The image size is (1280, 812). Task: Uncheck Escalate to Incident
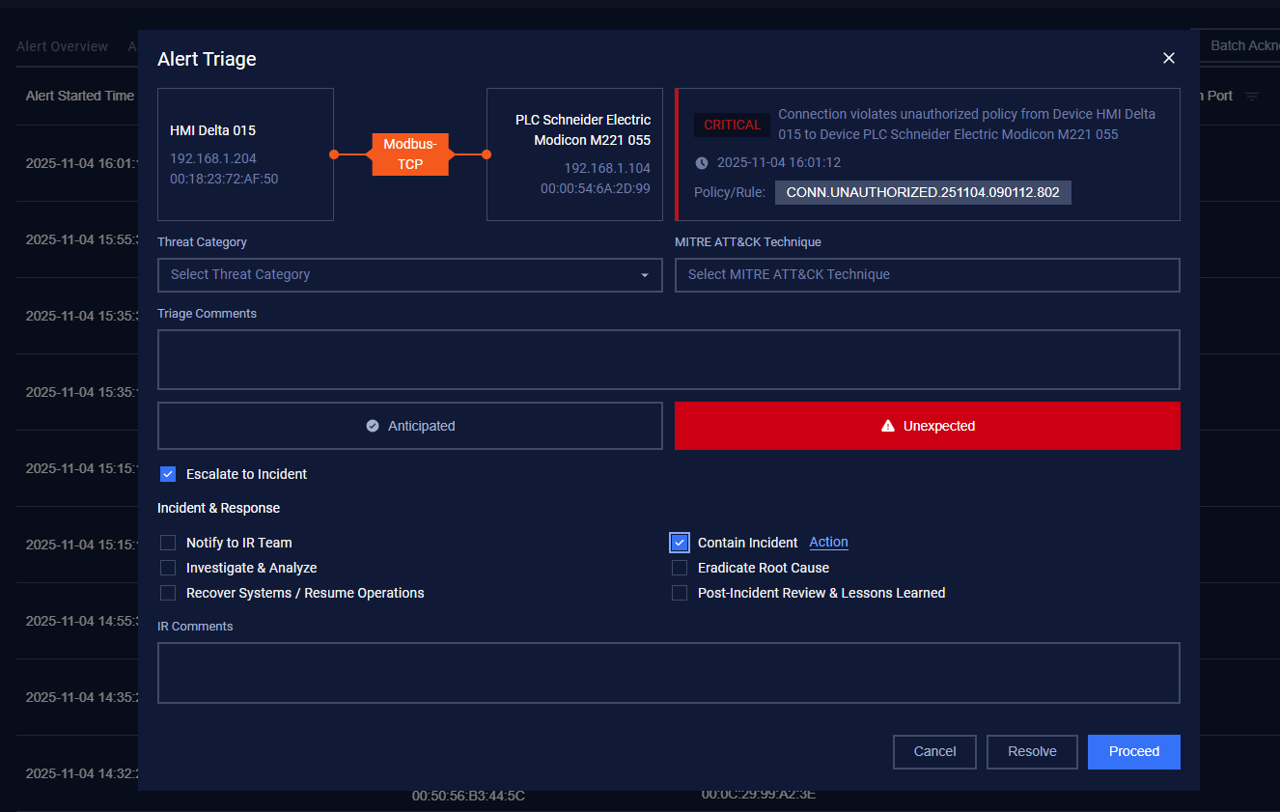point(168,474)
